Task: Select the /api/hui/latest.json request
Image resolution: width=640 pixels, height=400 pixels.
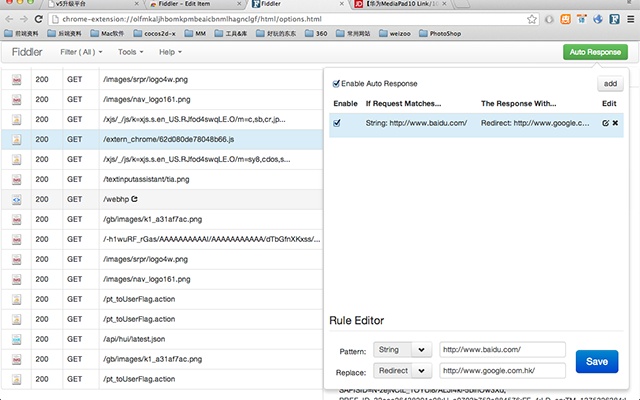Action: pos(162,339)
